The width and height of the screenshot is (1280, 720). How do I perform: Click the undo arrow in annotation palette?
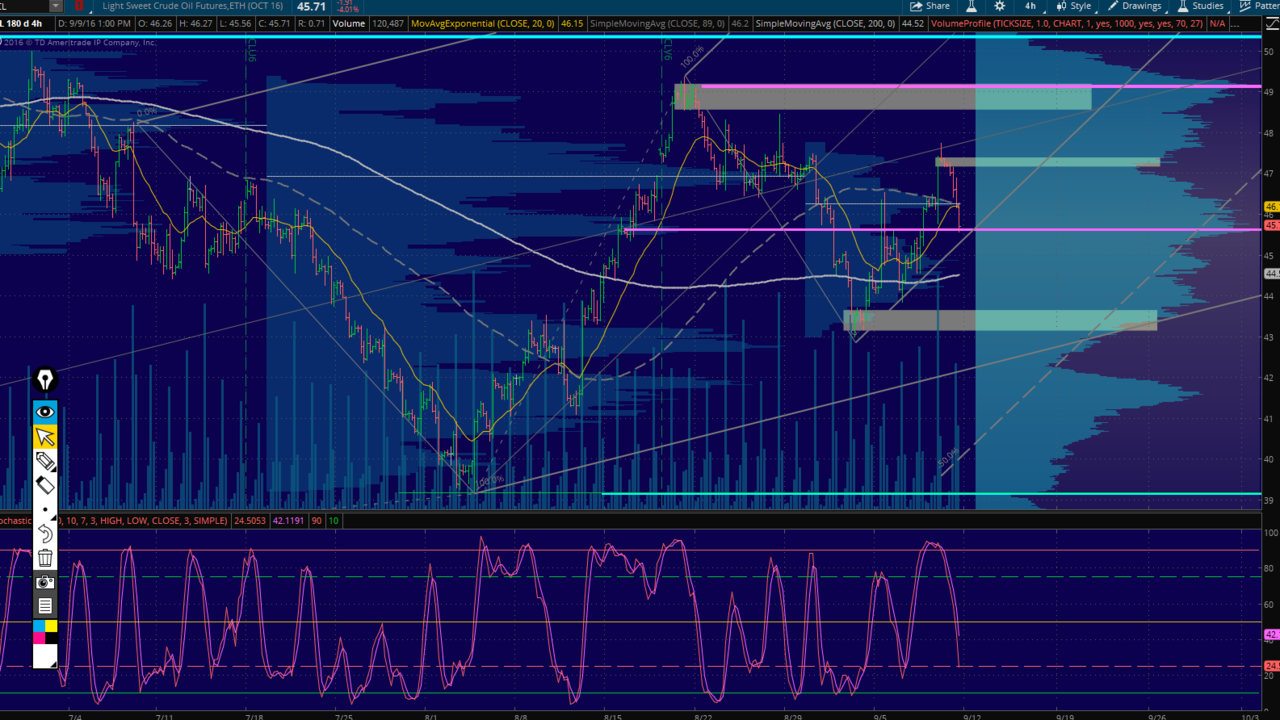(x=45, y=534)
